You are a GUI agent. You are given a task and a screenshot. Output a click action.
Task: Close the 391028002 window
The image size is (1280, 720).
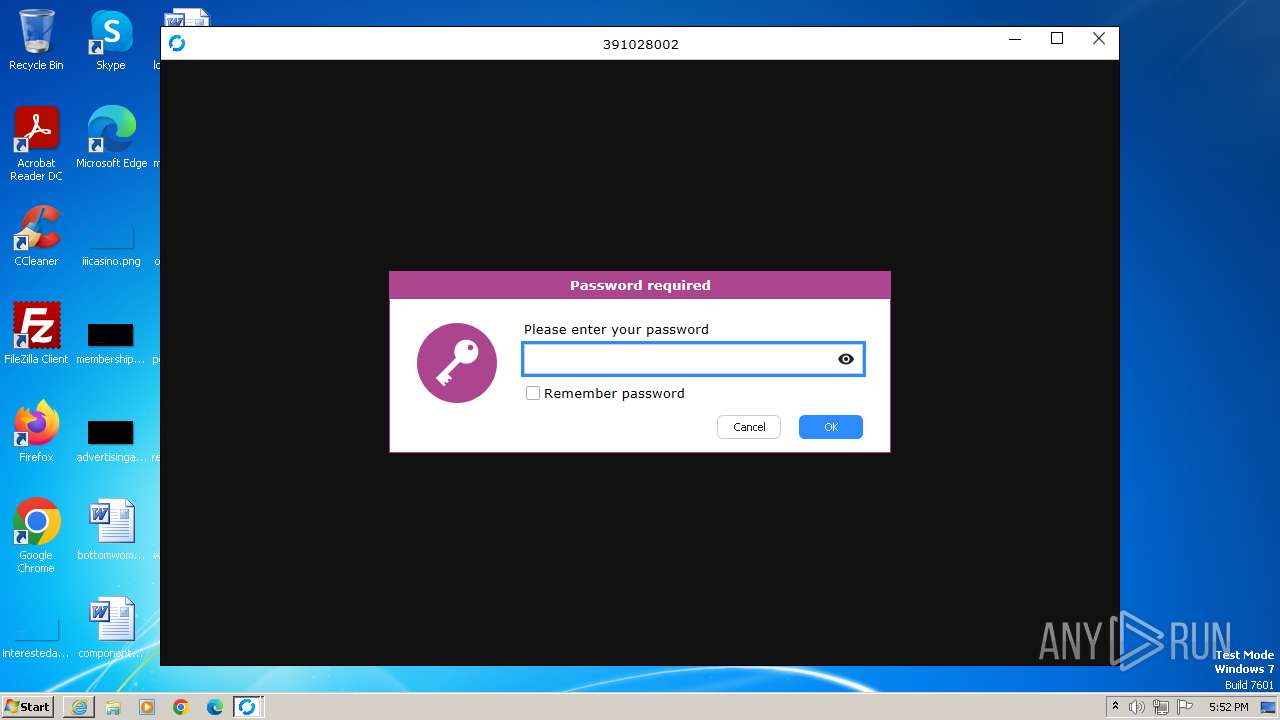tap(1099, 39)
